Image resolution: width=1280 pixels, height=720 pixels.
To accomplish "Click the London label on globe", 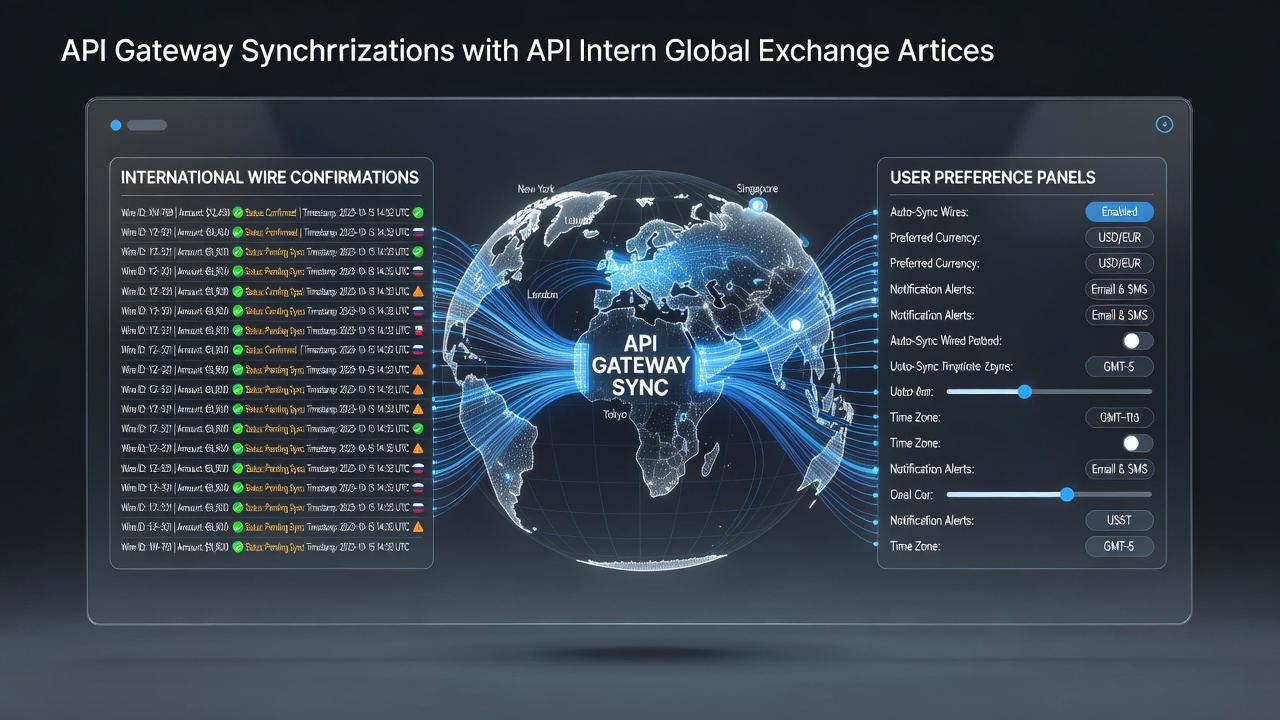I will tap(541, 295).
